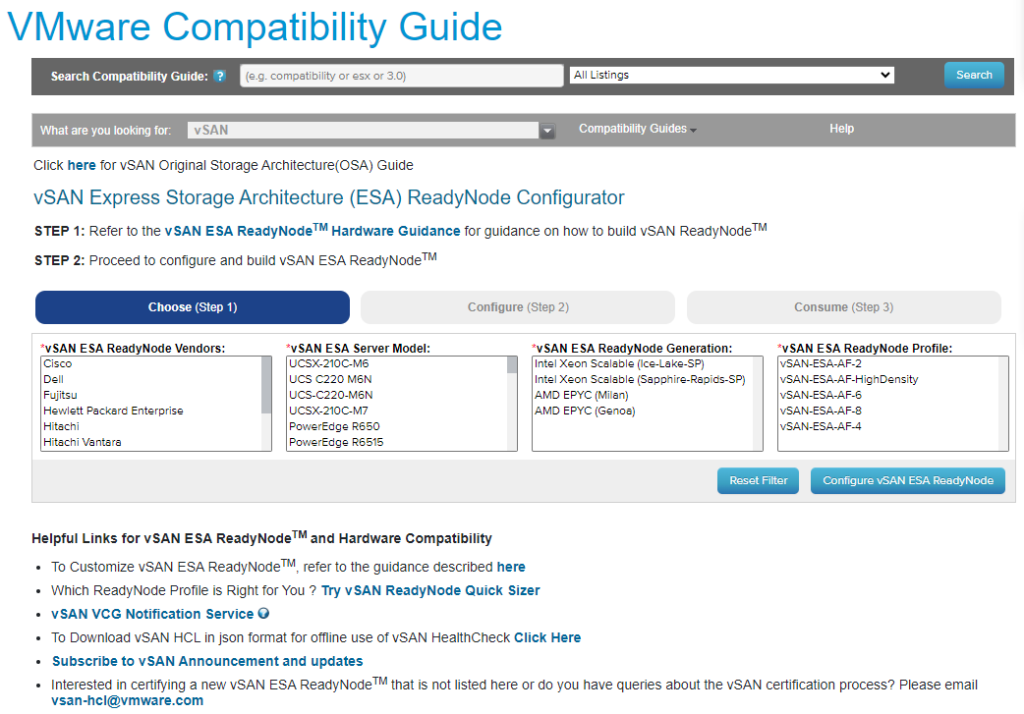The height and width of the screenshot is (714, 1024).
Task: Select the Consume (Step 3) tab
Action: tap(844, 307)
